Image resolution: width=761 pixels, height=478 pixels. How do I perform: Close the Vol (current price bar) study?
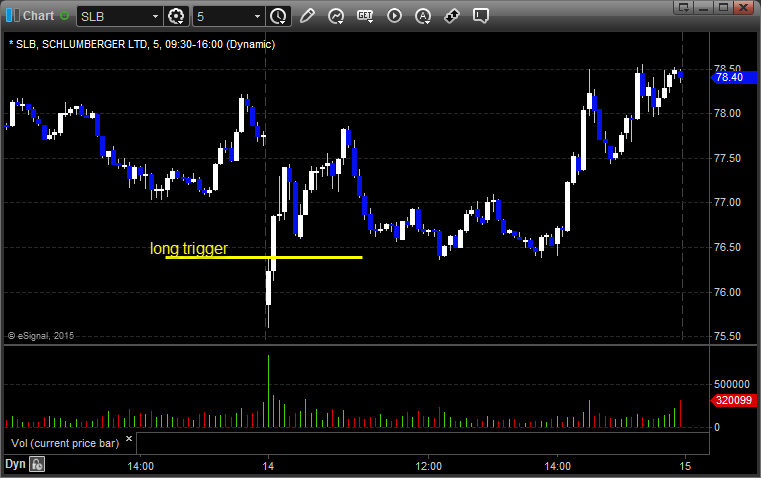point(129,438)
